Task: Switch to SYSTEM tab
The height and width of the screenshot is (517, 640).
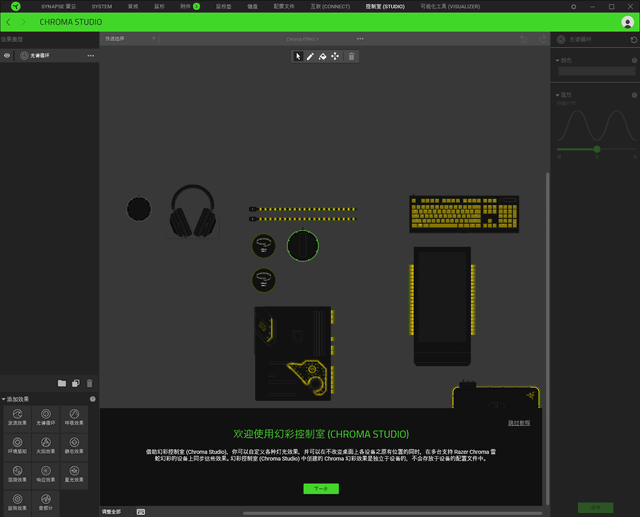Action: [x=102, y=7]
